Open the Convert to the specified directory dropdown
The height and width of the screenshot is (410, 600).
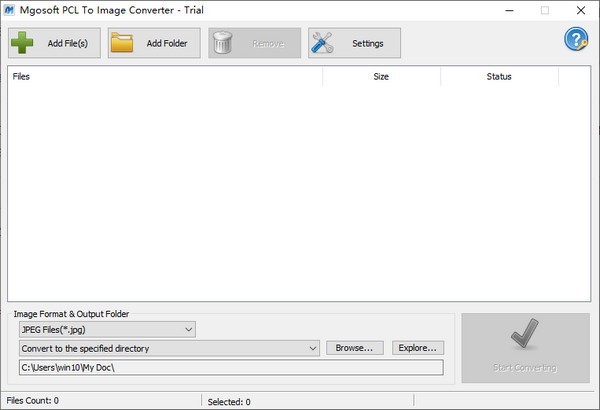(x=169, y=348)
